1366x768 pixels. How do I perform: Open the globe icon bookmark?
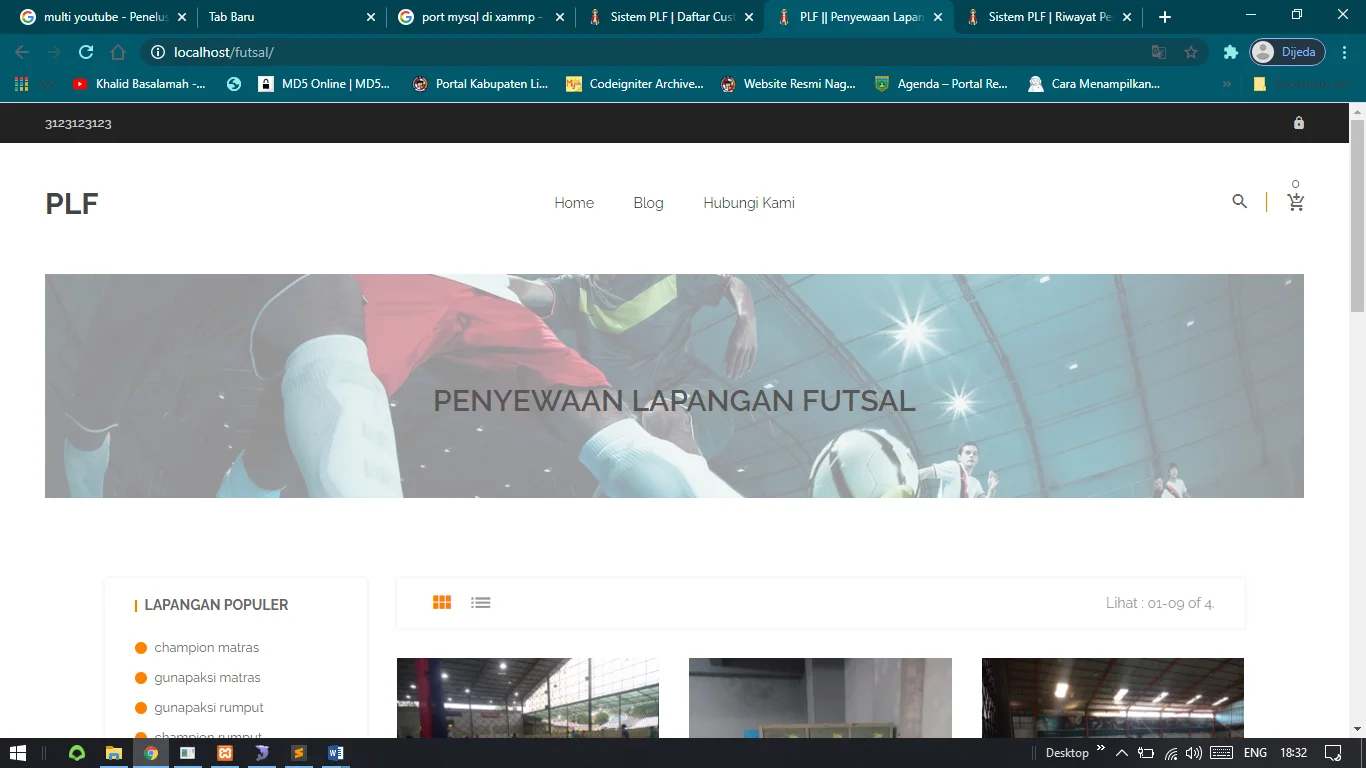[234, 84]
